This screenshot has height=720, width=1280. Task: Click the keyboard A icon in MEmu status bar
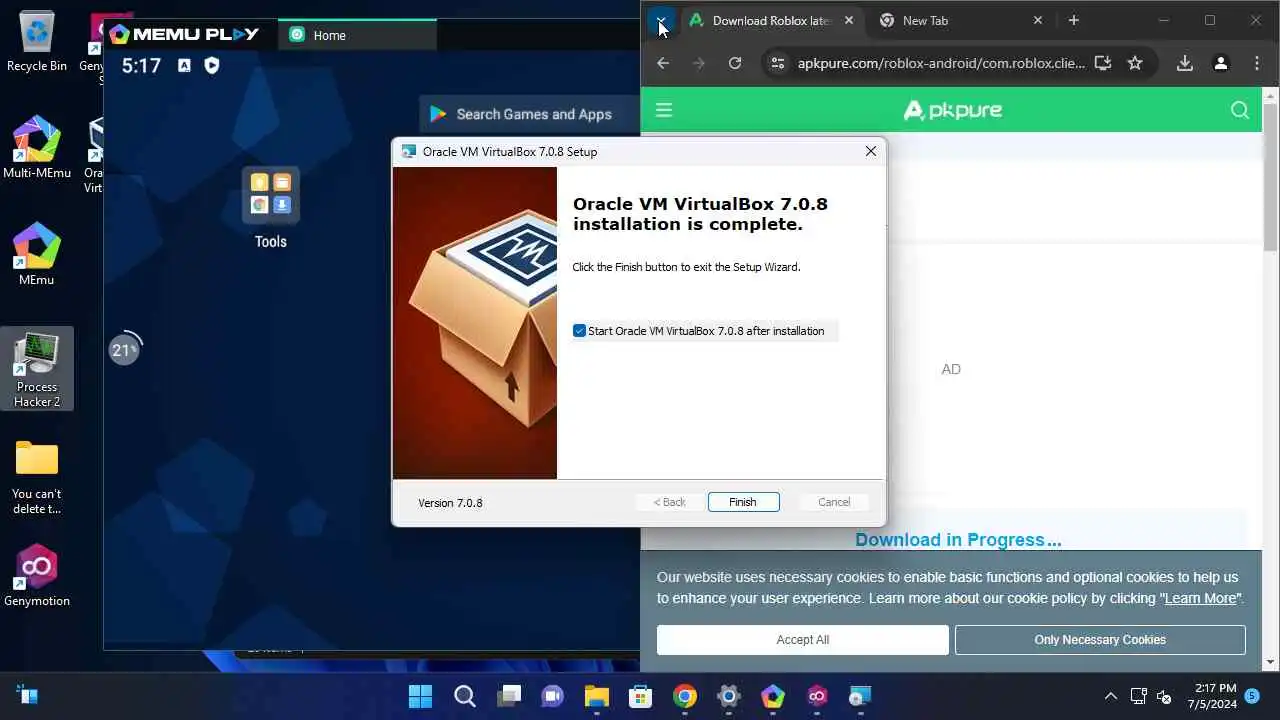184,65
